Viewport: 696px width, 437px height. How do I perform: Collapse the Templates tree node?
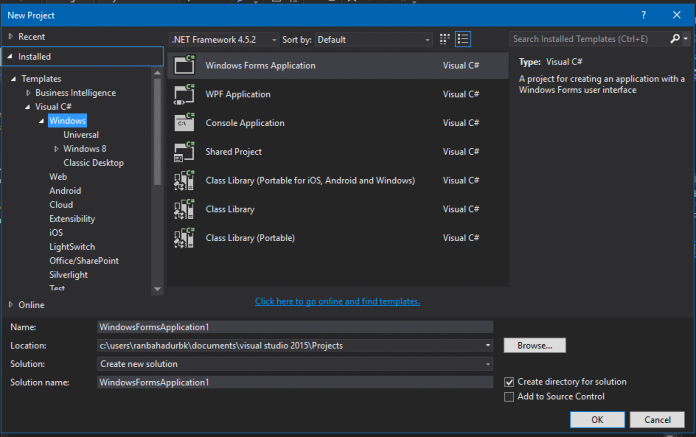pyautogui.click(x=13, y=79)
